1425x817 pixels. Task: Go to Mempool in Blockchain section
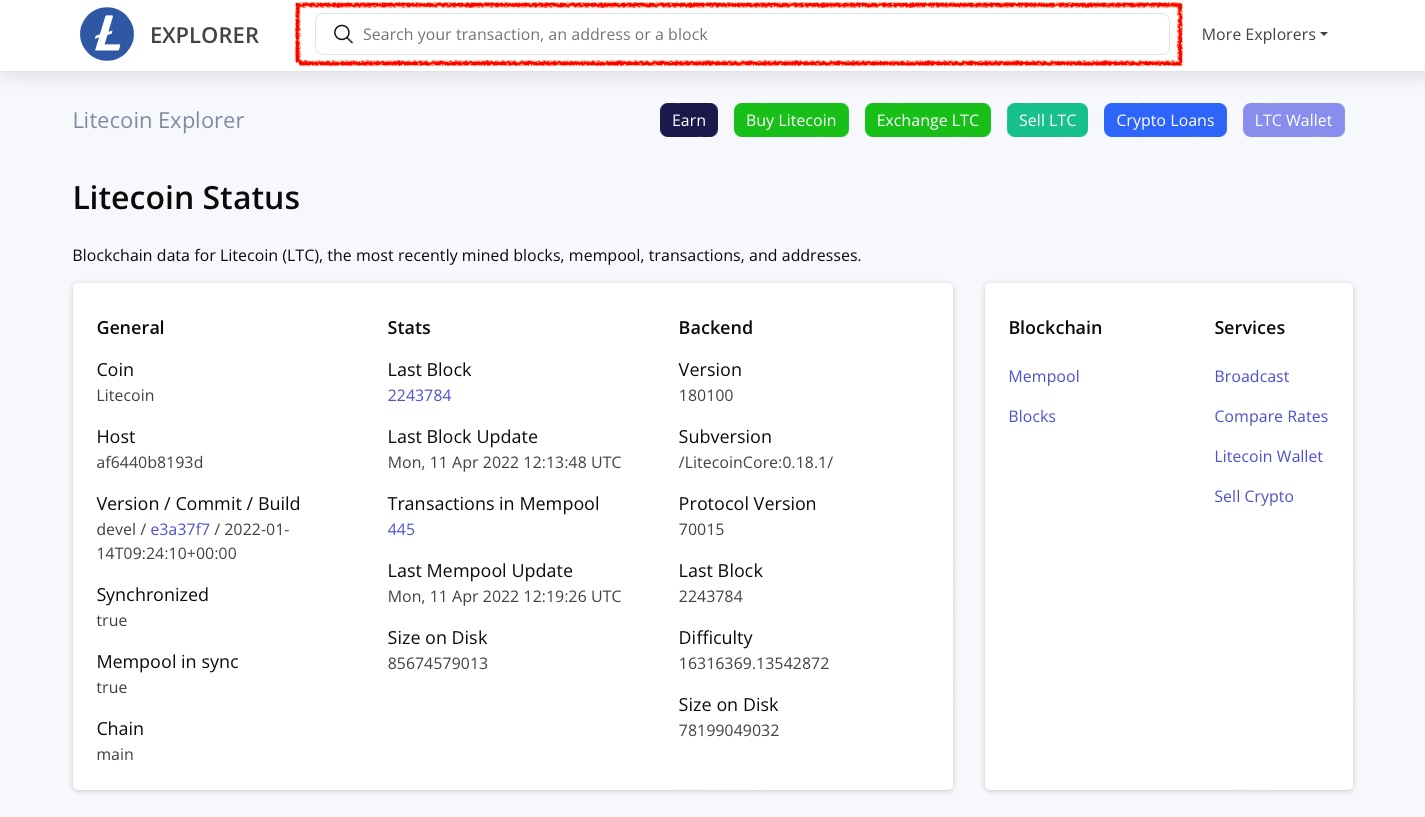1043,377
